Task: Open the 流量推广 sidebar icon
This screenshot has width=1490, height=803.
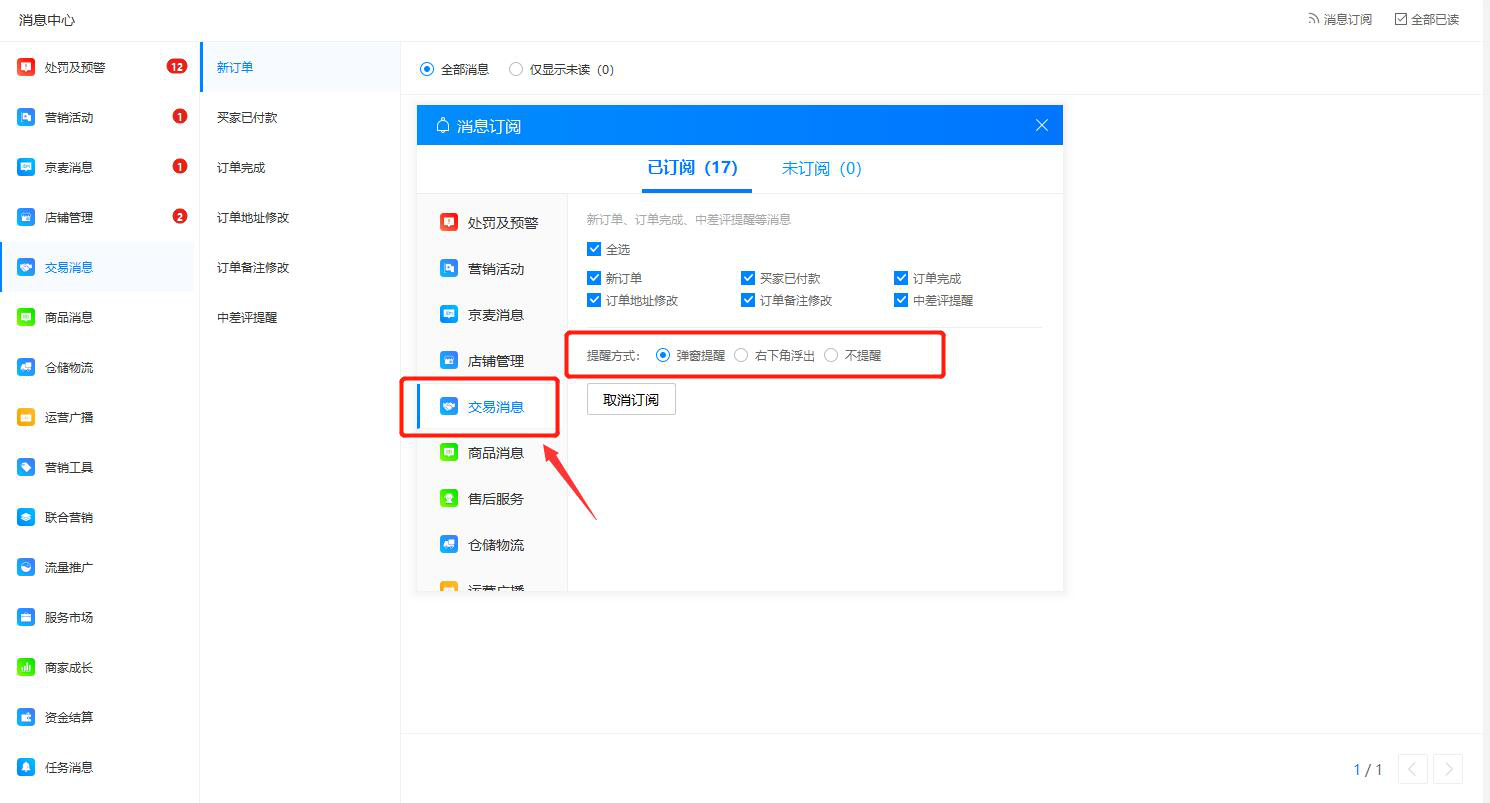Action: [x=24, y=566]
